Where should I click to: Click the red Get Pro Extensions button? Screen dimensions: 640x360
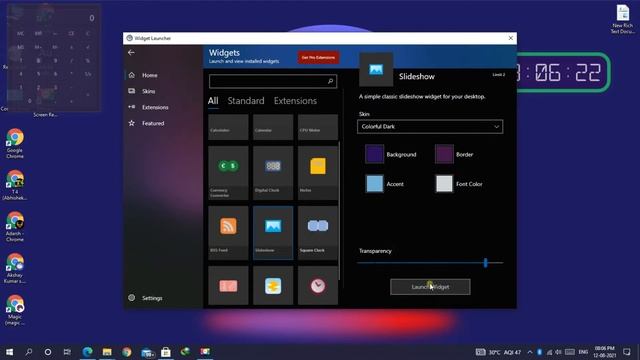318,58
